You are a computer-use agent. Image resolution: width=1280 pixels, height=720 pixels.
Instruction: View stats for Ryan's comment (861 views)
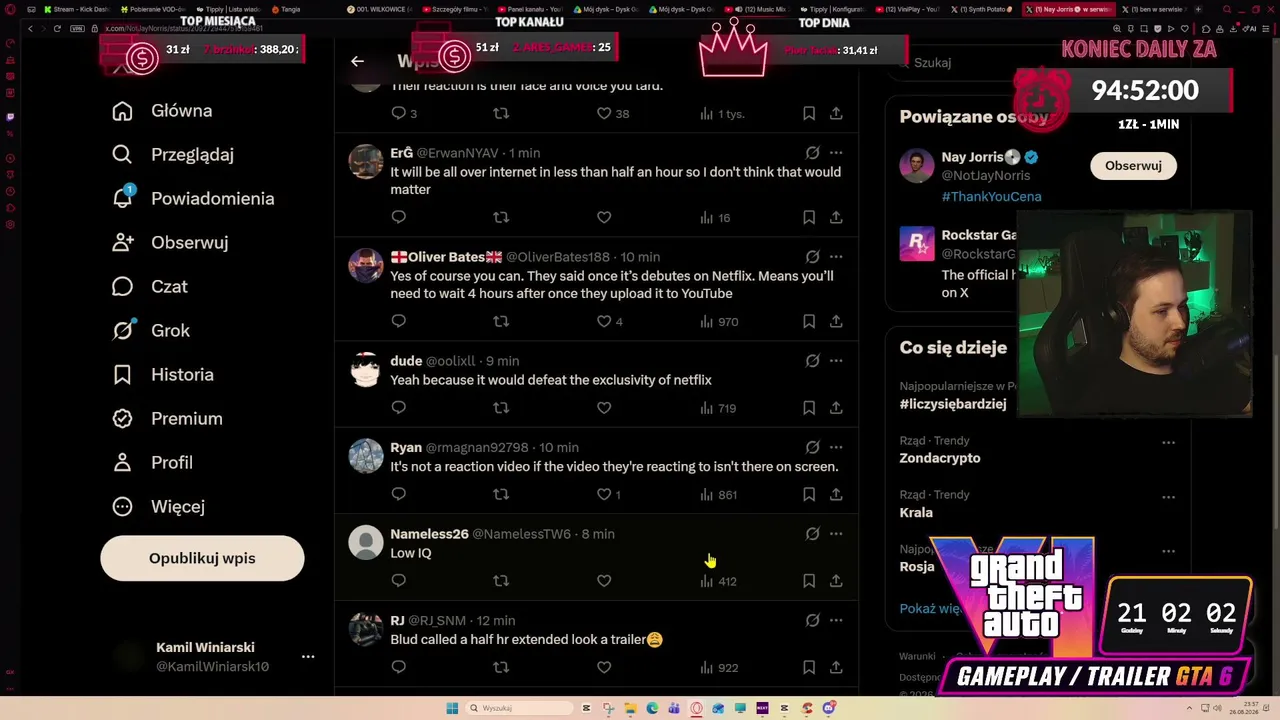click(x=718, y=494)
